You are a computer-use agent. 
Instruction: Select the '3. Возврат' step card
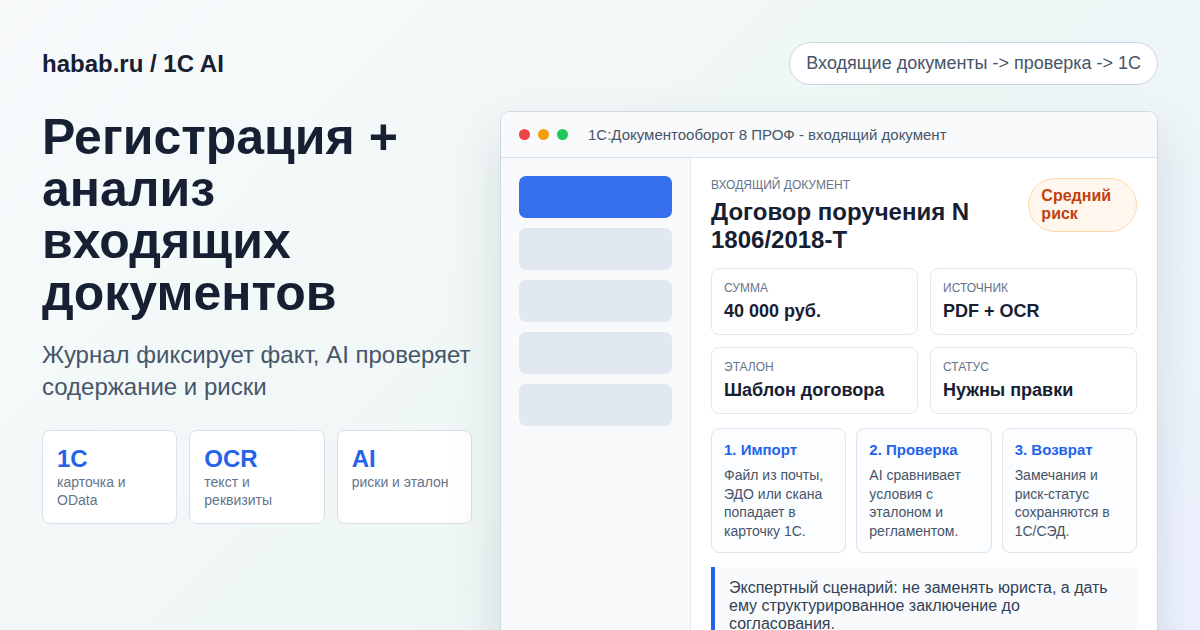pyautogui.click(x=1069, y=490)
